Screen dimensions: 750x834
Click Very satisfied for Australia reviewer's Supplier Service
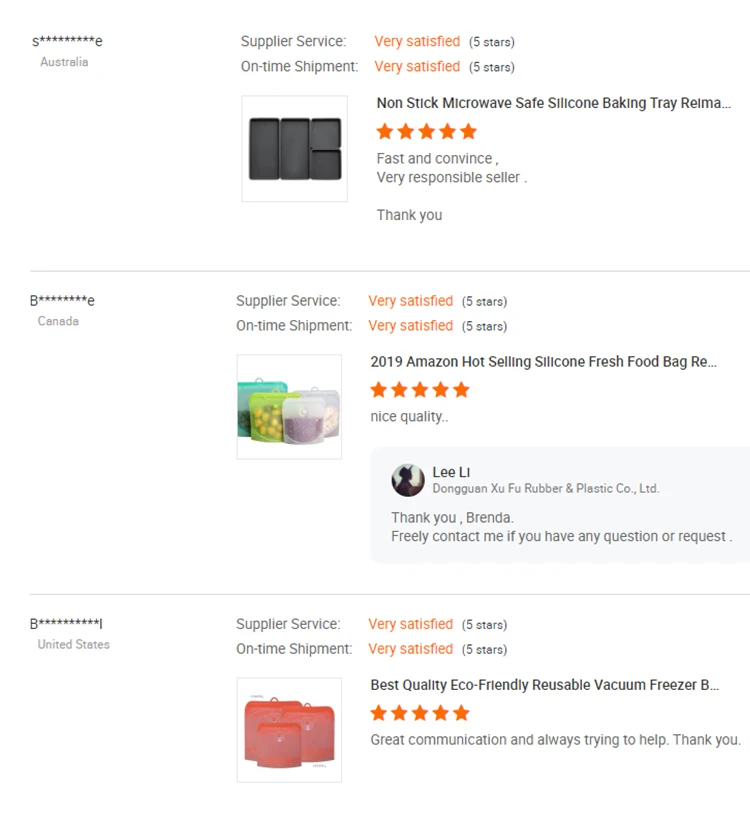point(417,41)
